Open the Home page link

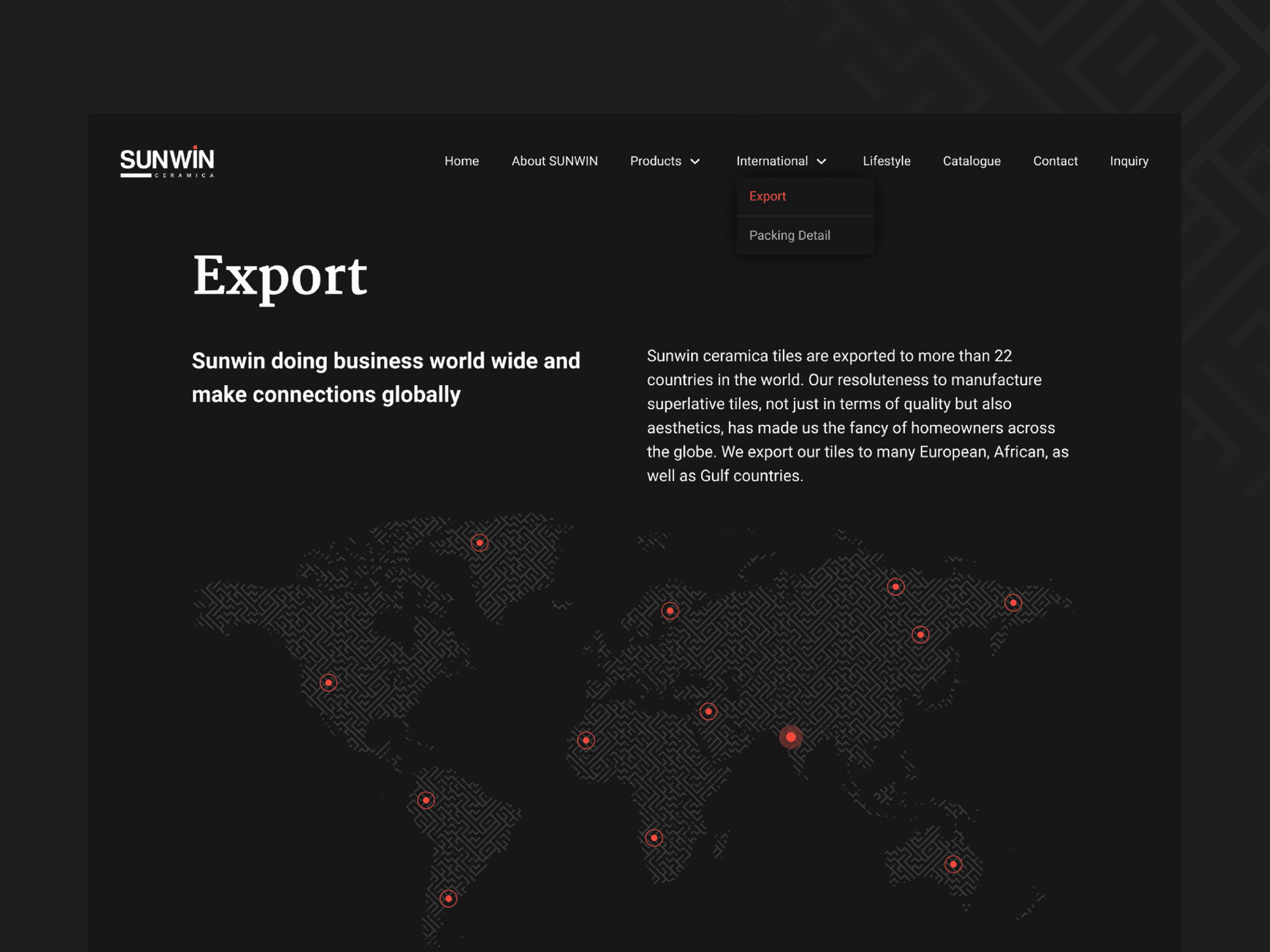[x=462, y=161]
